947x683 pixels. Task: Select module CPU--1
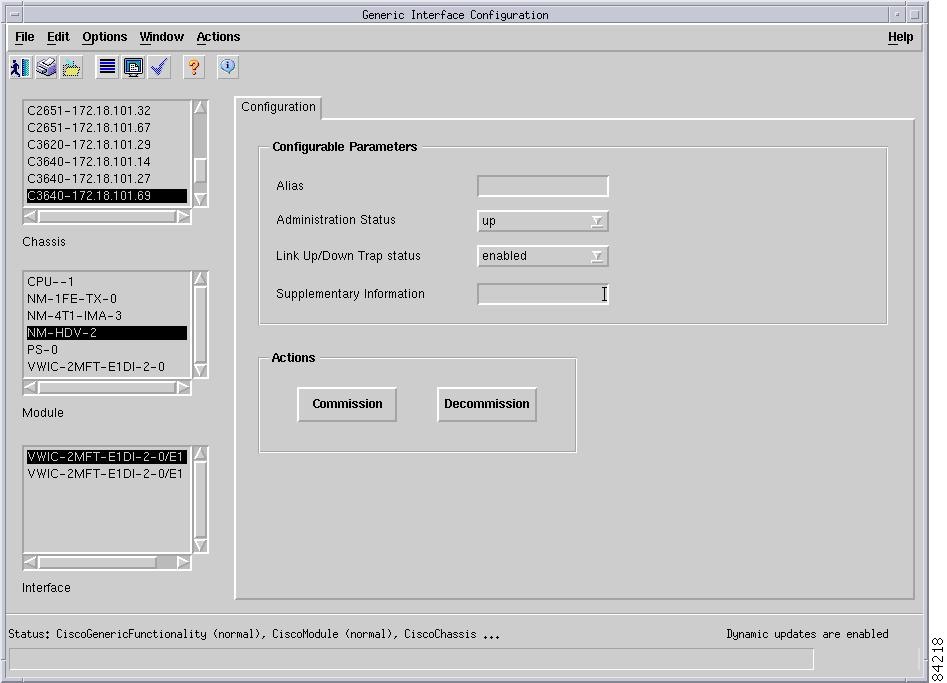point(107,281)
